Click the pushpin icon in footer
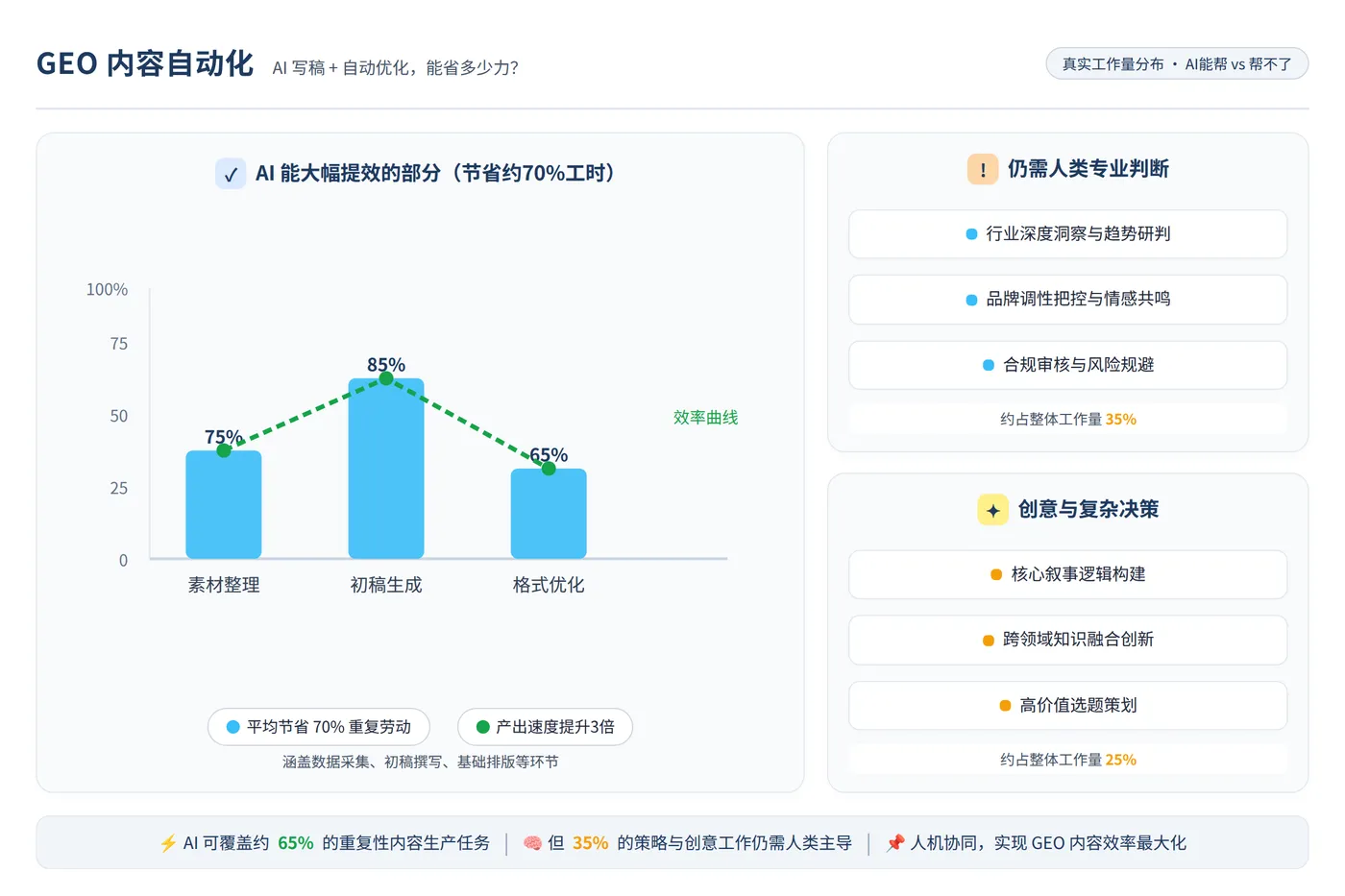The image size is (1345, 896). click(895, 843)
